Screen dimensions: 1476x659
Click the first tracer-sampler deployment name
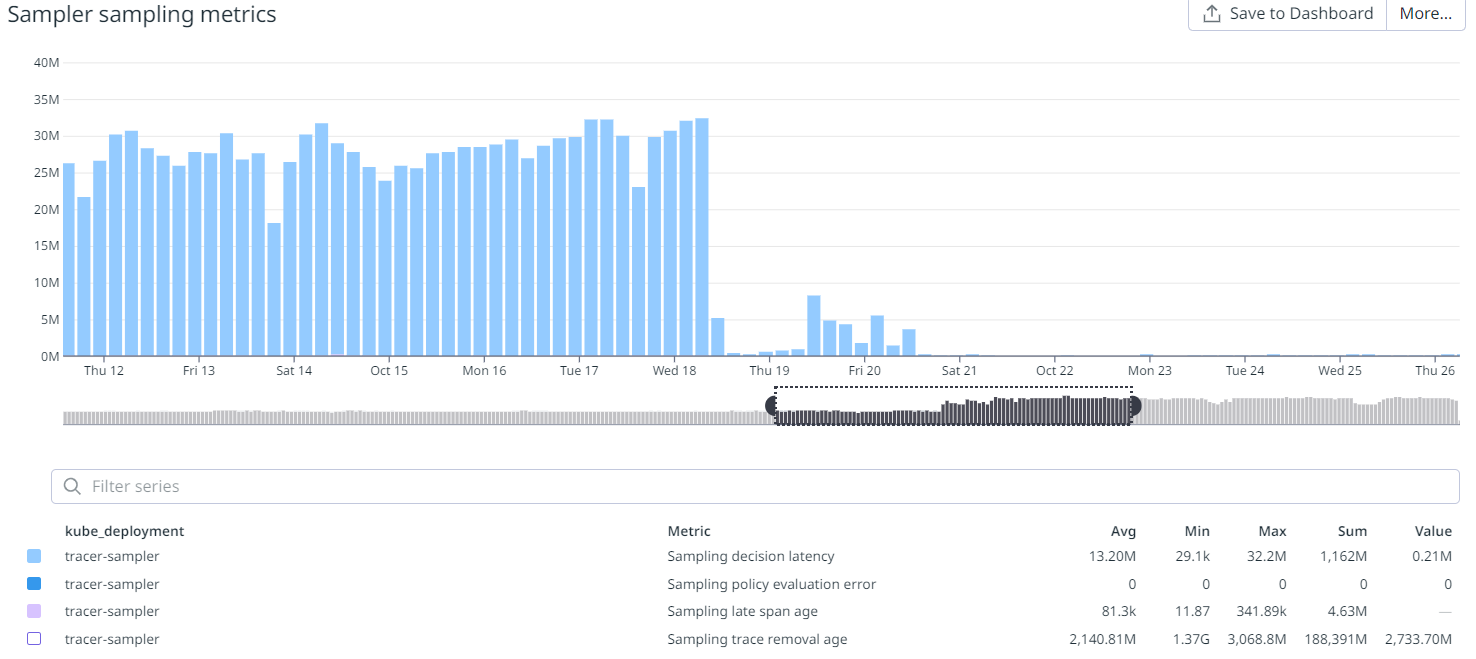click(x=112, y=556)
